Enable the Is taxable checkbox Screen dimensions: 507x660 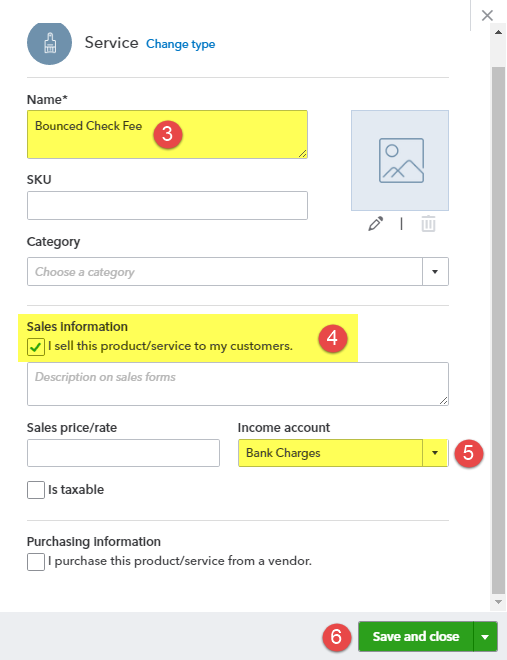[x=36, y=490]
